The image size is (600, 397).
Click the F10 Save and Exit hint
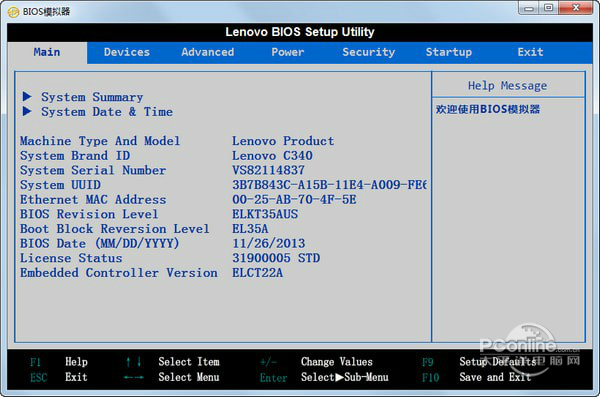[476, 377]
